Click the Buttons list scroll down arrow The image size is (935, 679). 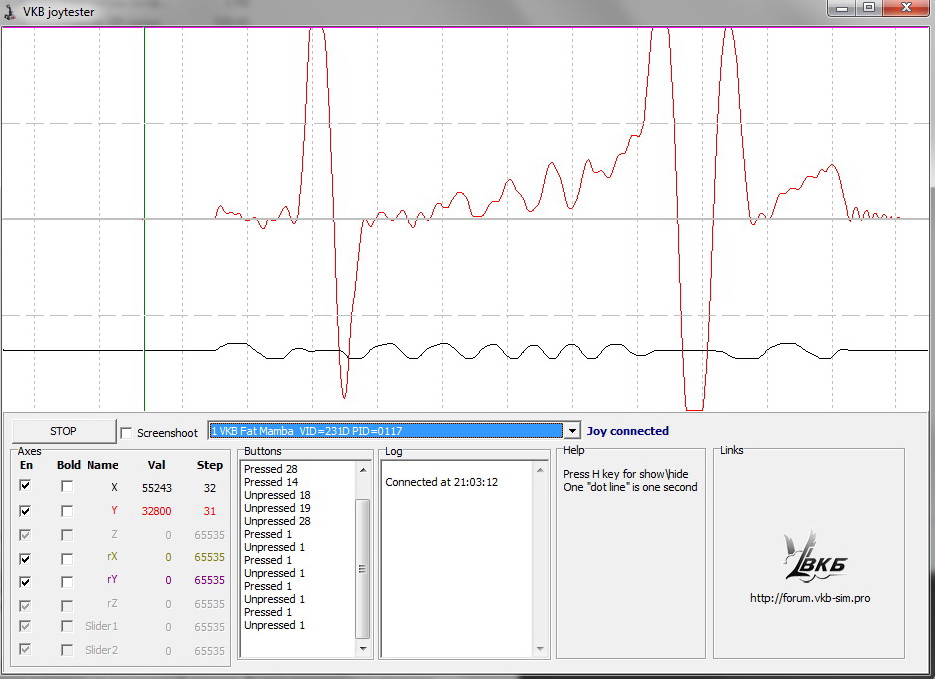(x=363, y=649)
